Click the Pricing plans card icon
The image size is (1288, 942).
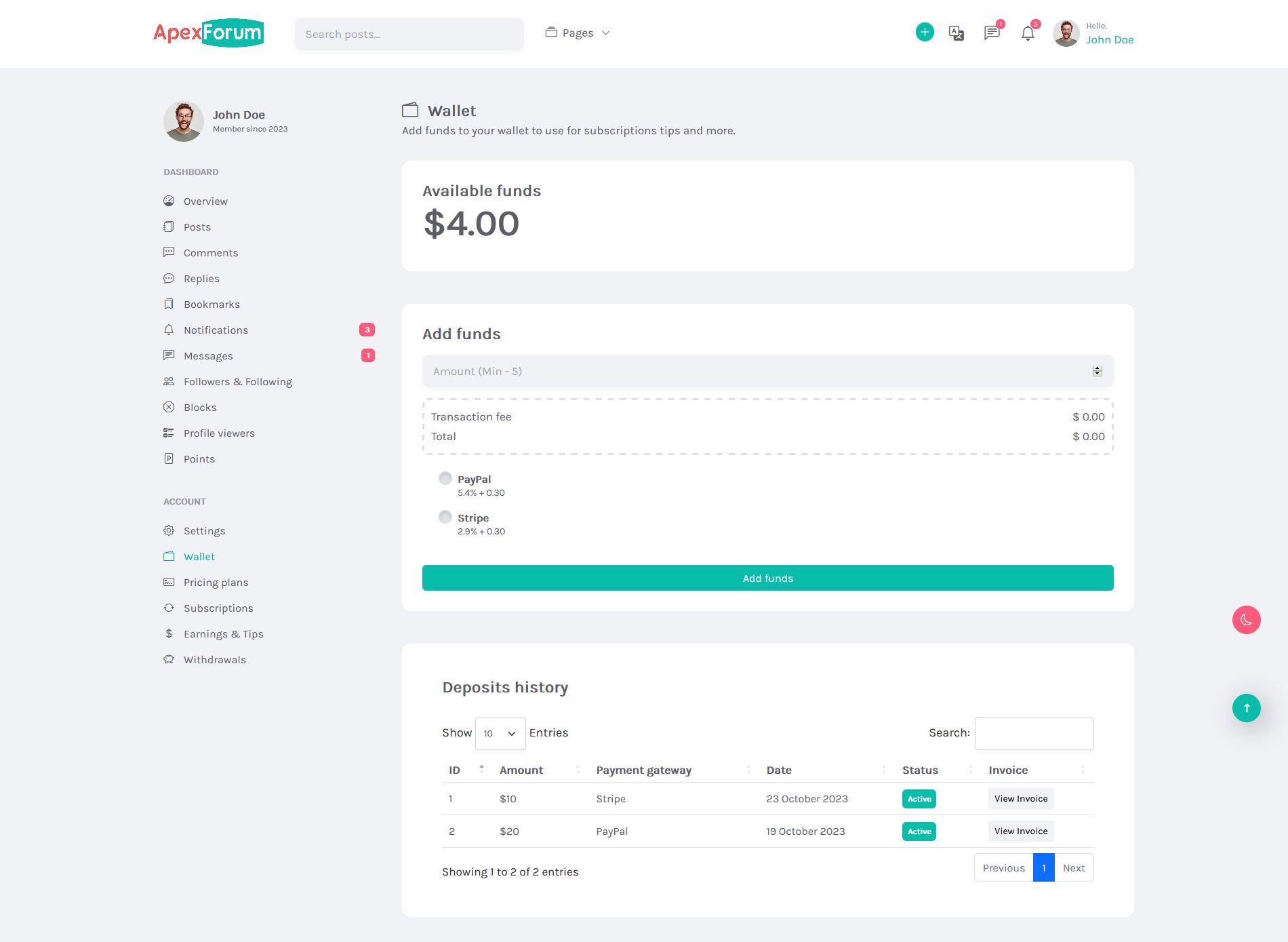click(x=169, y=582)
